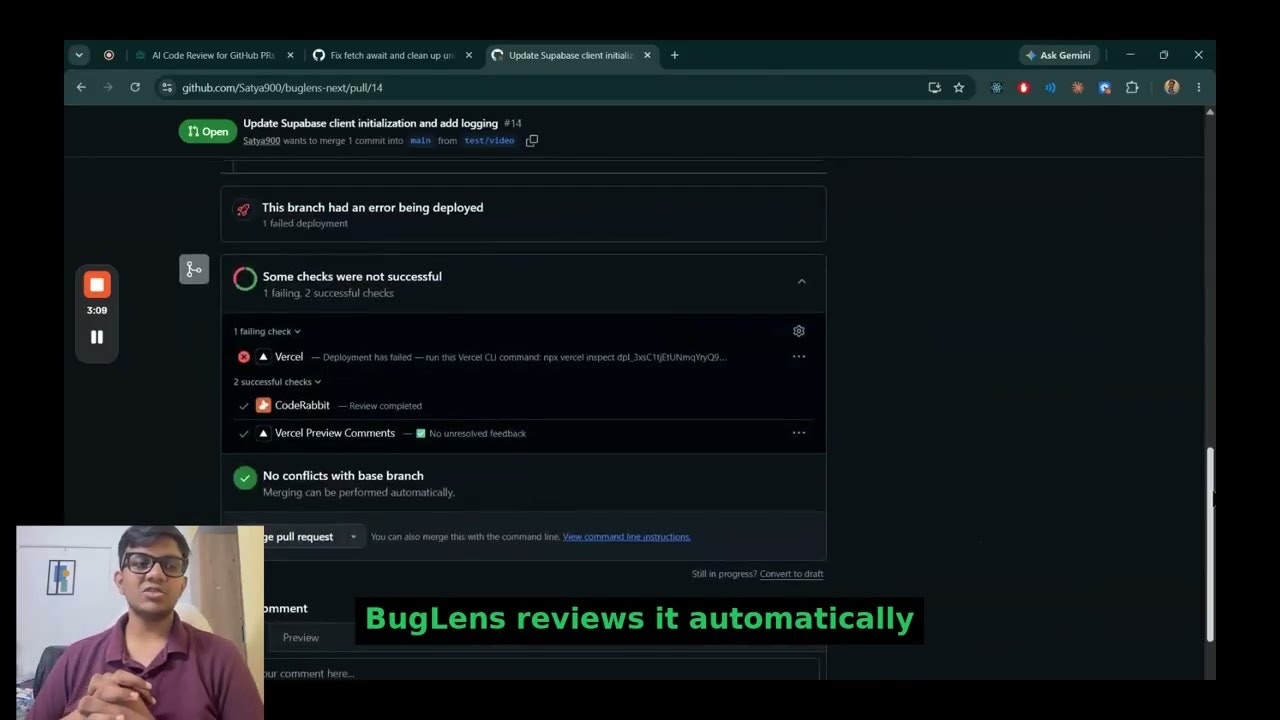Viewport: 1280px width, 720px height.
Task: Click 'Some checks were not successful' heading
Action: point(352,276)
